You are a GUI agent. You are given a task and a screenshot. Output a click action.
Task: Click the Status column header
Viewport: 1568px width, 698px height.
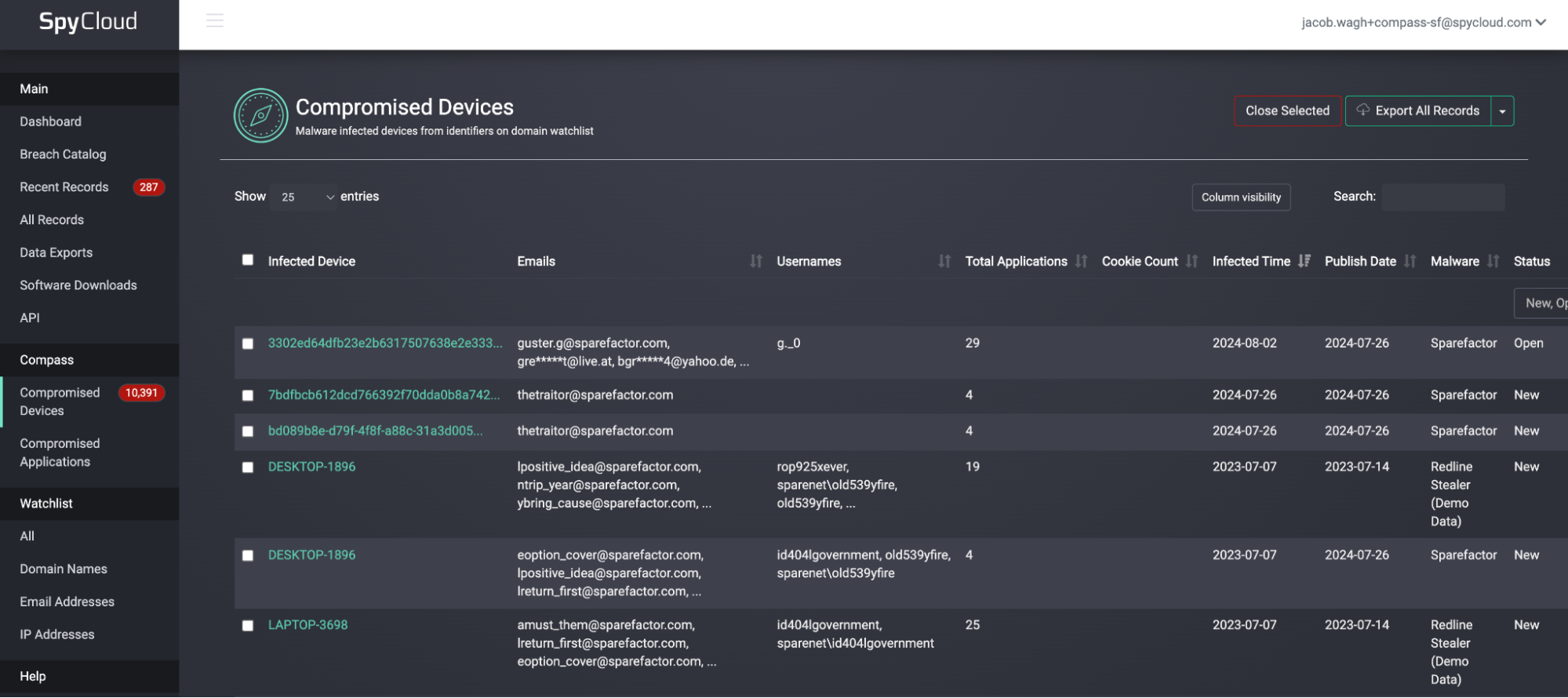point(1532,262)
